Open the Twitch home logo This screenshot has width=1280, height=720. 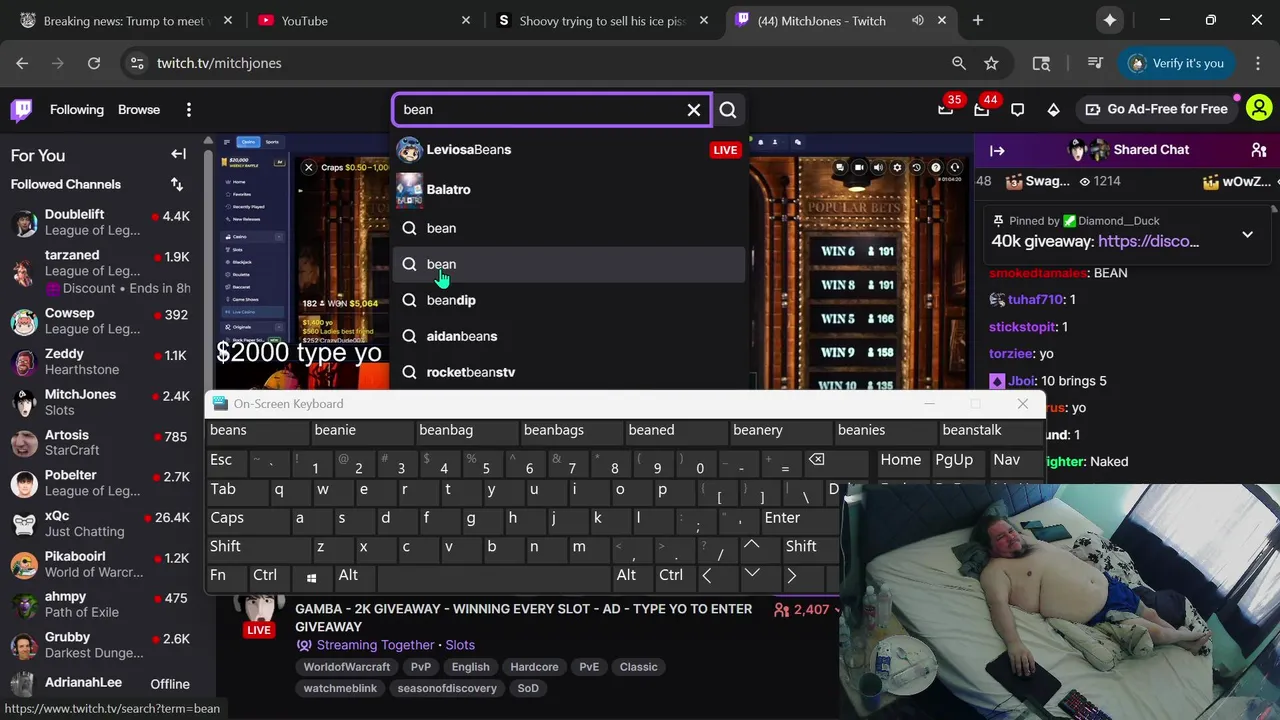click(21, 110)
